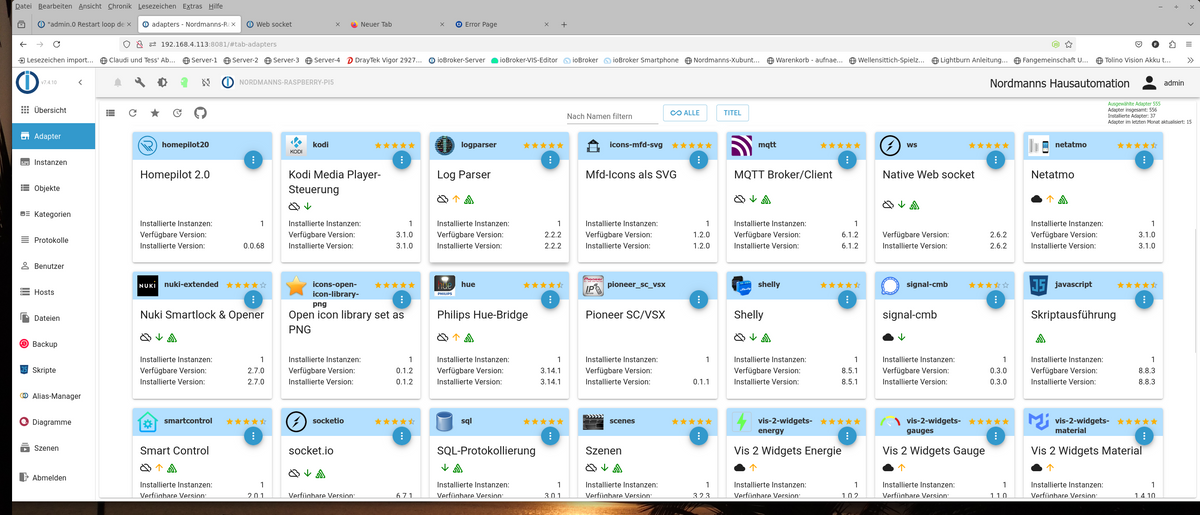This screenshot has height=515, width=1200.
Task: Click the ALLE filter button
Action: 685,113
